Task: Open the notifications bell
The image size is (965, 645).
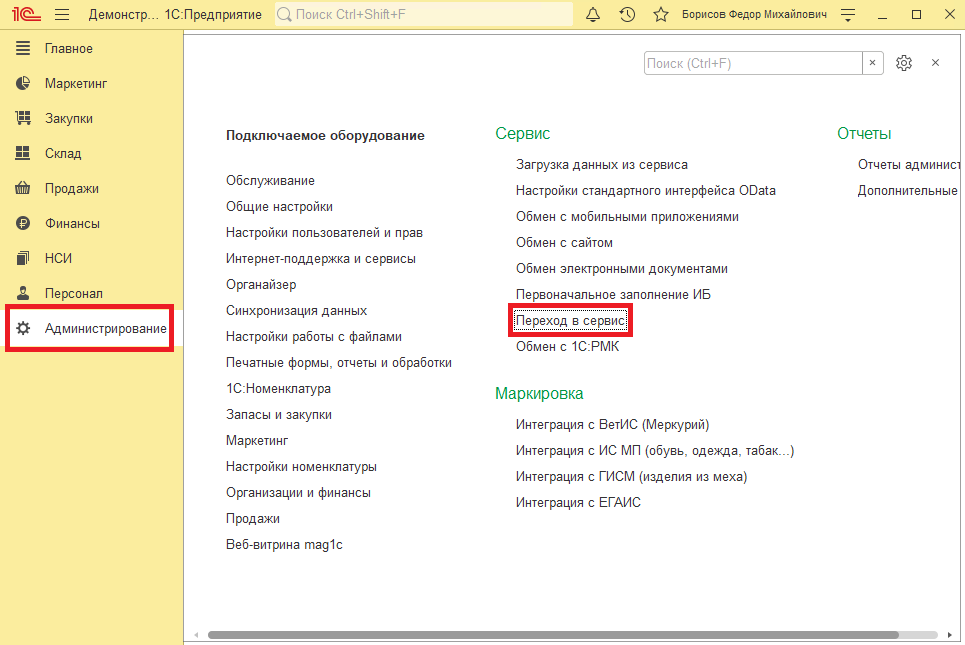Action: (593, 14)
